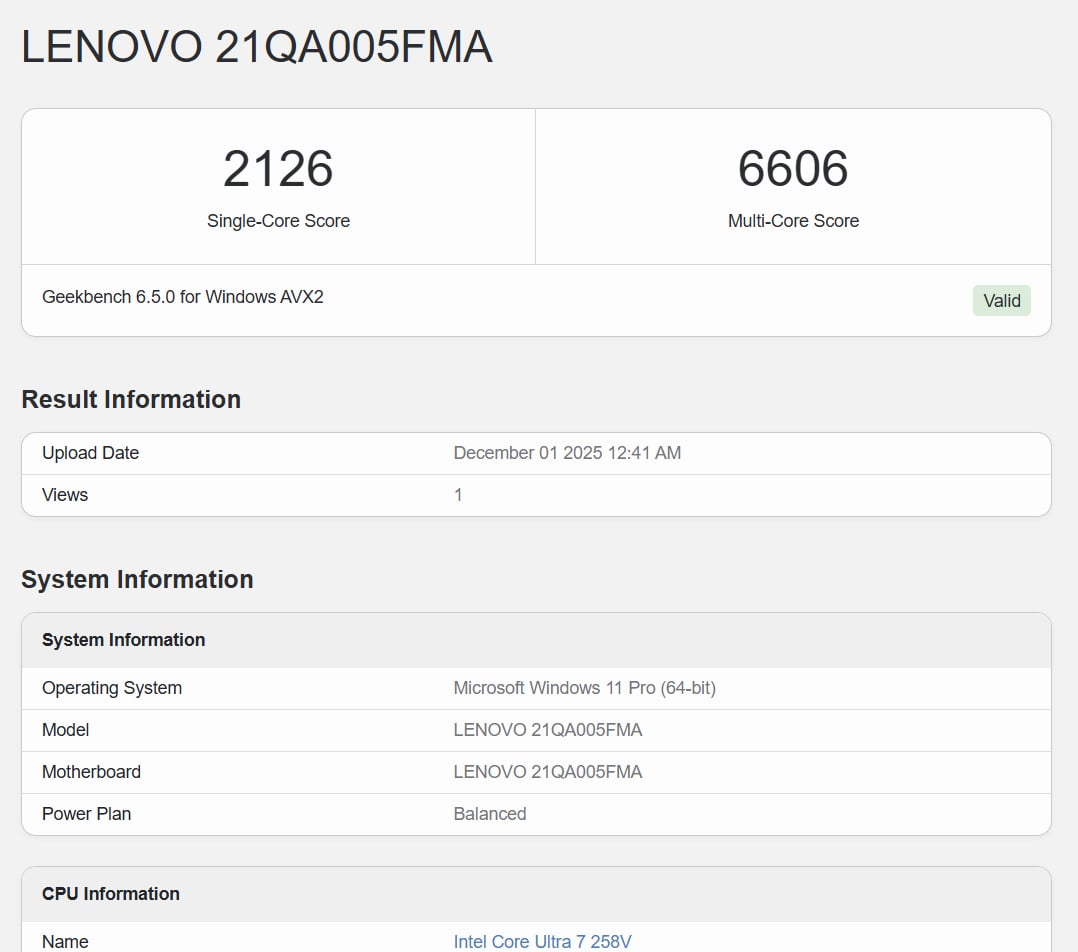
Task: Click the Views row label
Action: click(x=65, y=495)
